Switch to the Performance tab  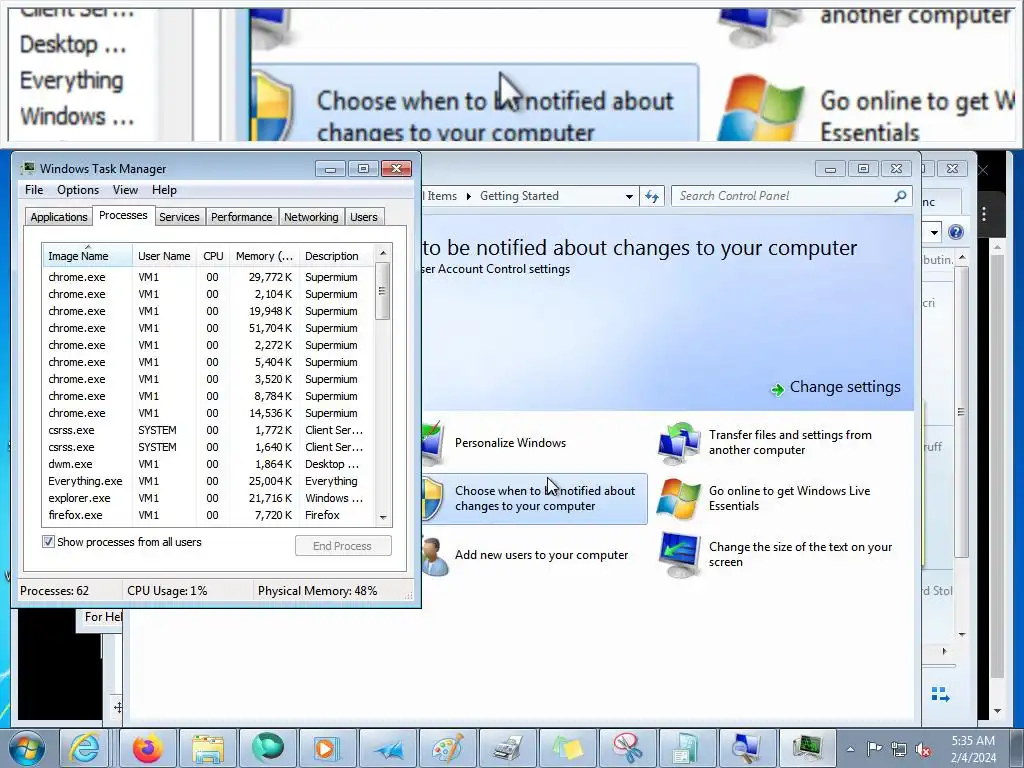click(242, 217)
